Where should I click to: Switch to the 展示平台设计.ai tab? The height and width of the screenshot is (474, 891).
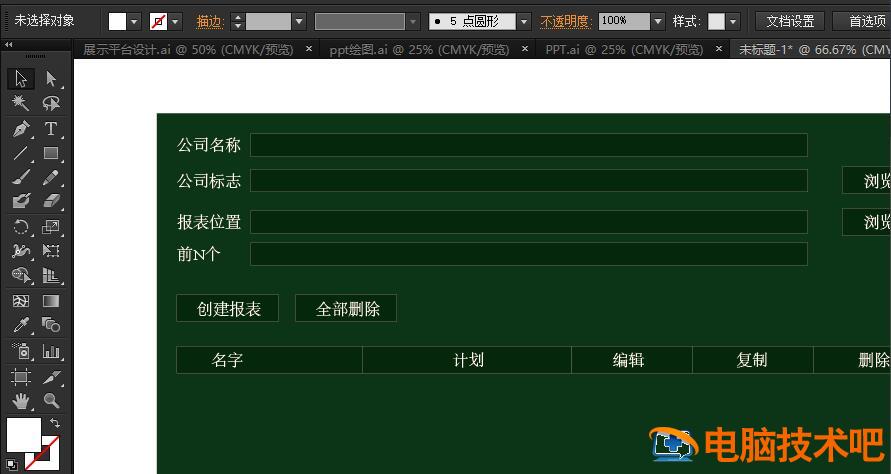point(187,49)
